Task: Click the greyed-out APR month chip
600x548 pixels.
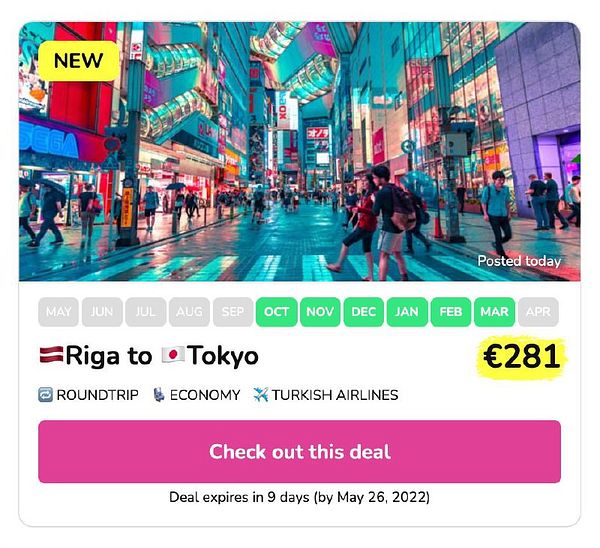Action: coord(538,312)
